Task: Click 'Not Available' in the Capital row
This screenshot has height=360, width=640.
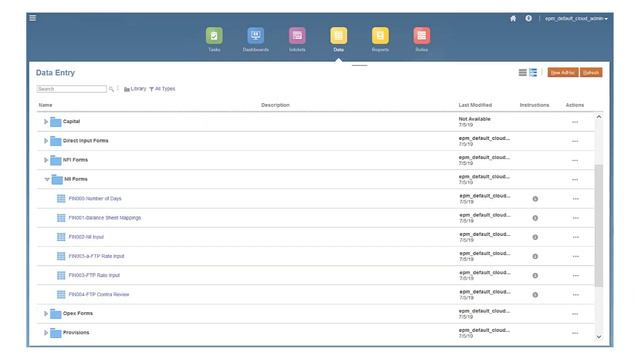Action: pyautogui.click(x=474, y=119)
